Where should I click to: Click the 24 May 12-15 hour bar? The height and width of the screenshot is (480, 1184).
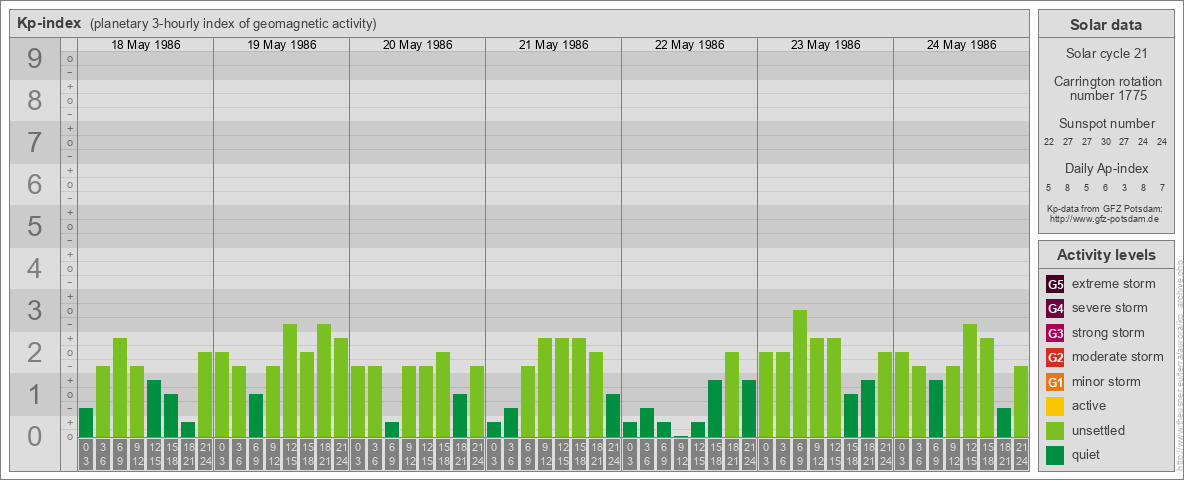tap(970, 380)
